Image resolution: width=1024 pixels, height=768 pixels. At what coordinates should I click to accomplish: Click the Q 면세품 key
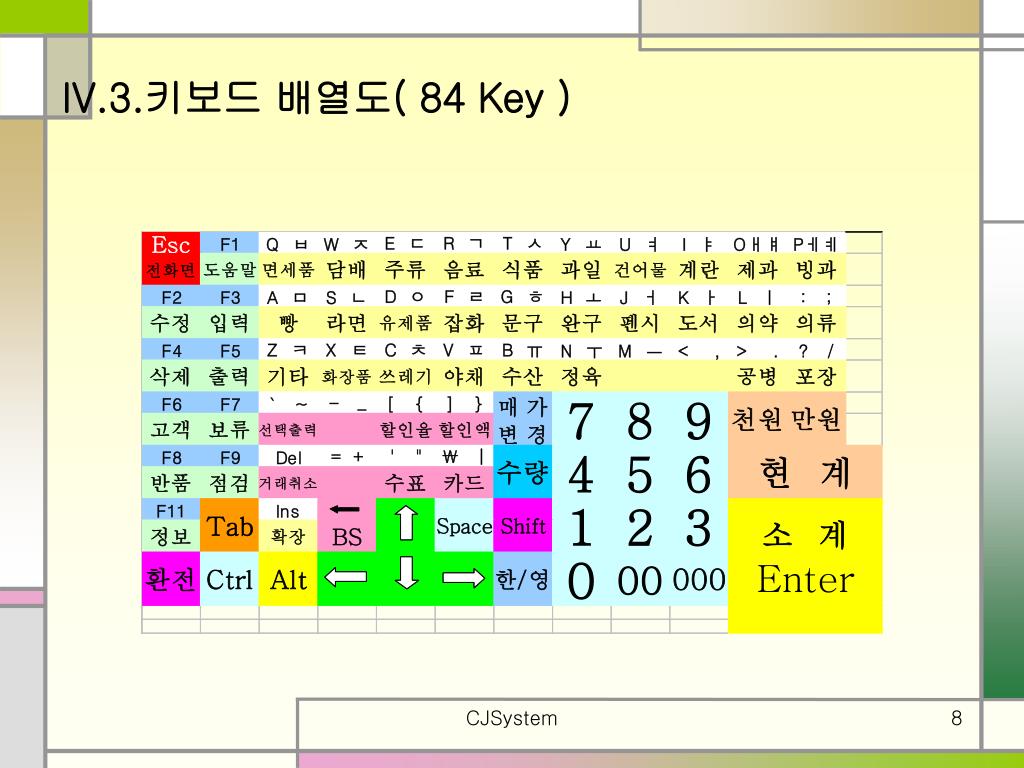[288, 258]
